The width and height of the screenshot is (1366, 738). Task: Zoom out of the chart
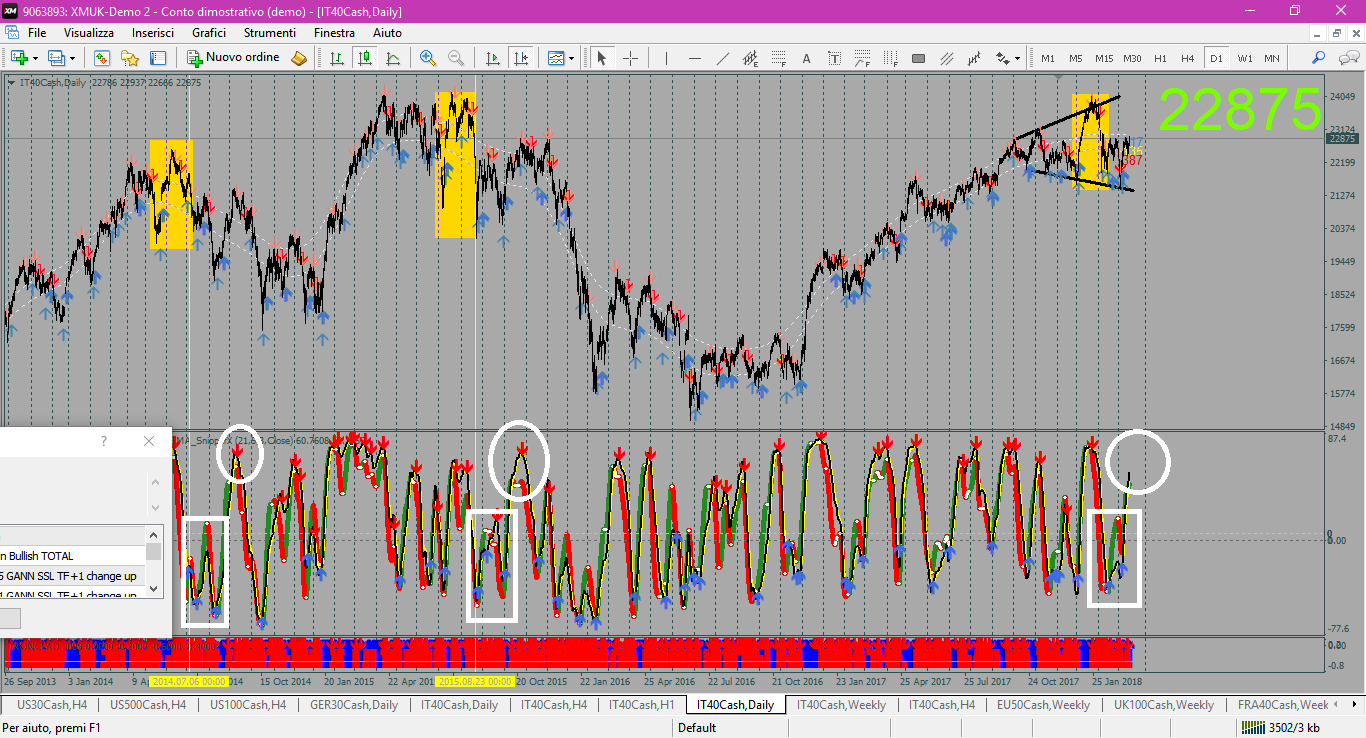pyautogui.click(x=456, y=58)
